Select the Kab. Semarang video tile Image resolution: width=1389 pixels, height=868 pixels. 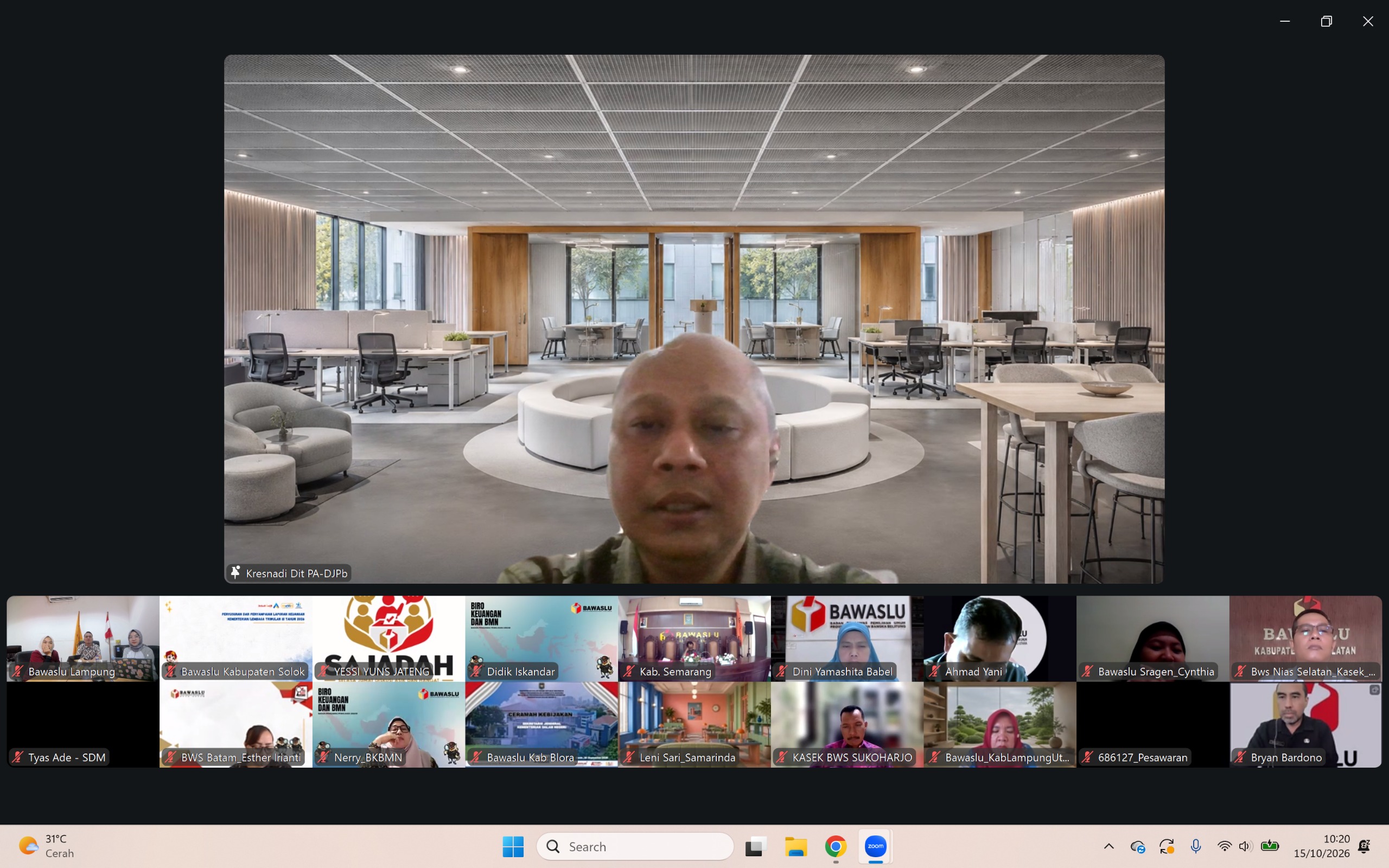click(x=694, y=639)
